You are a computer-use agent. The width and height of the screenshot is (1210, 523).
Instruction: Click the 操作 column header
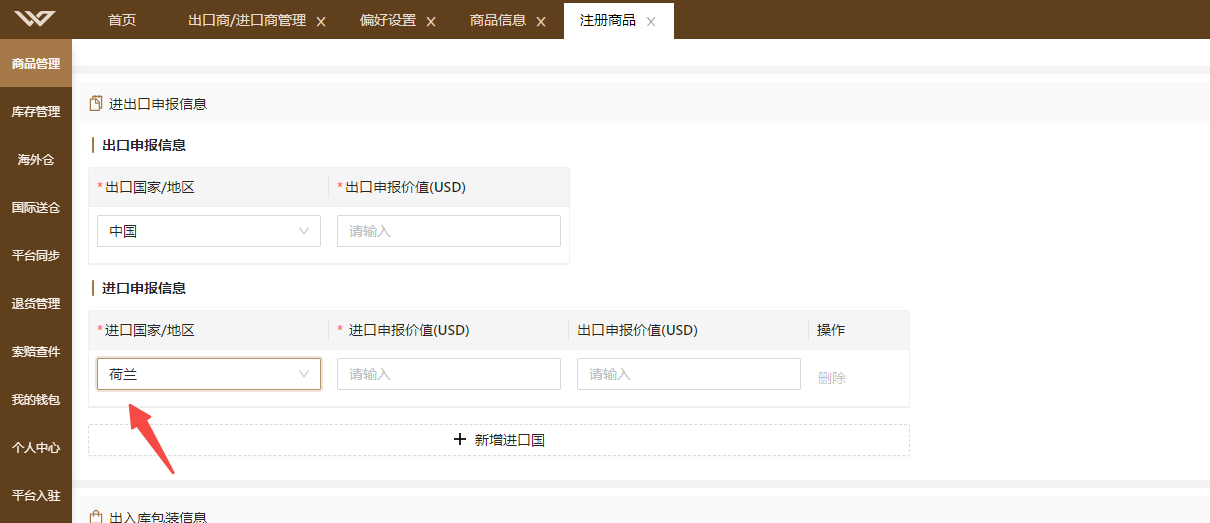(x=831, y=330)
